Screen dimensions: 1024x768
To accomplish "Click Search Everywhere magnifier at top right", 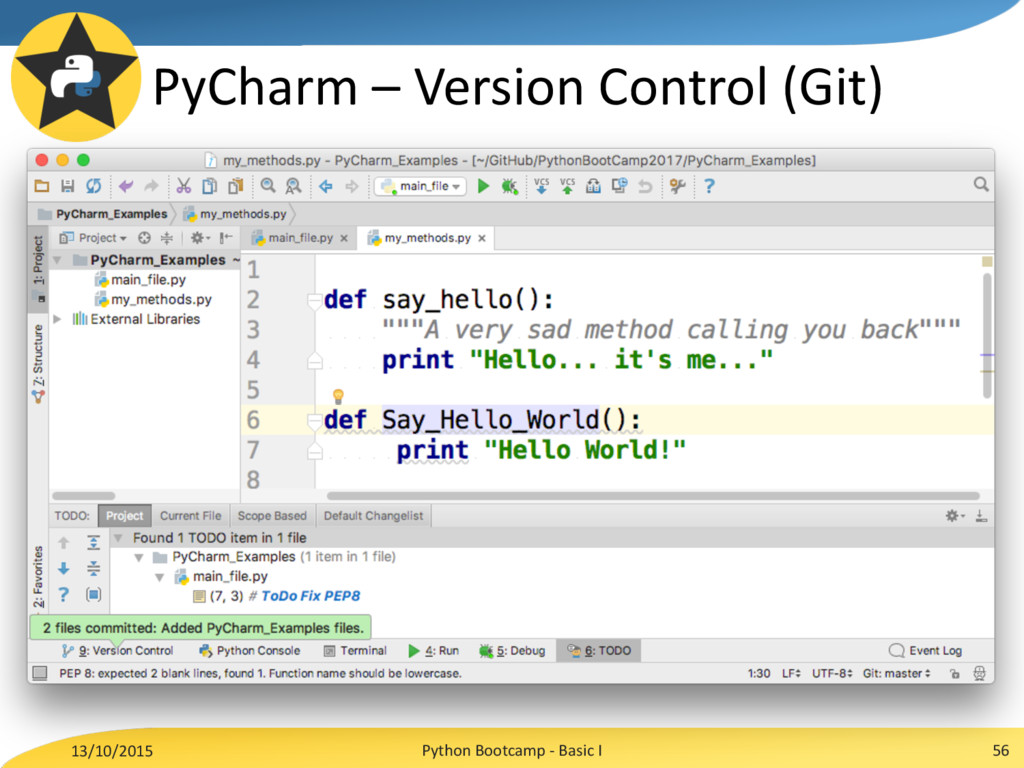I will pos(981,185).
